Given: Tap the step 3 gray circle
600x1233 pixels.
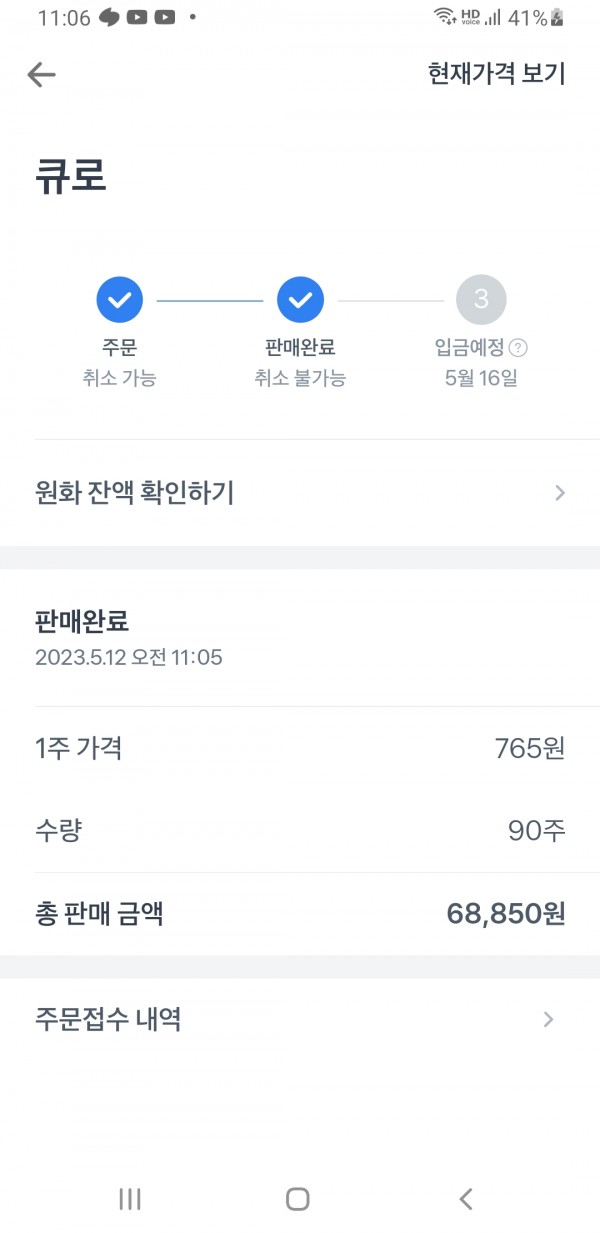Looking at the screenshot, I should tap(481, 299).
